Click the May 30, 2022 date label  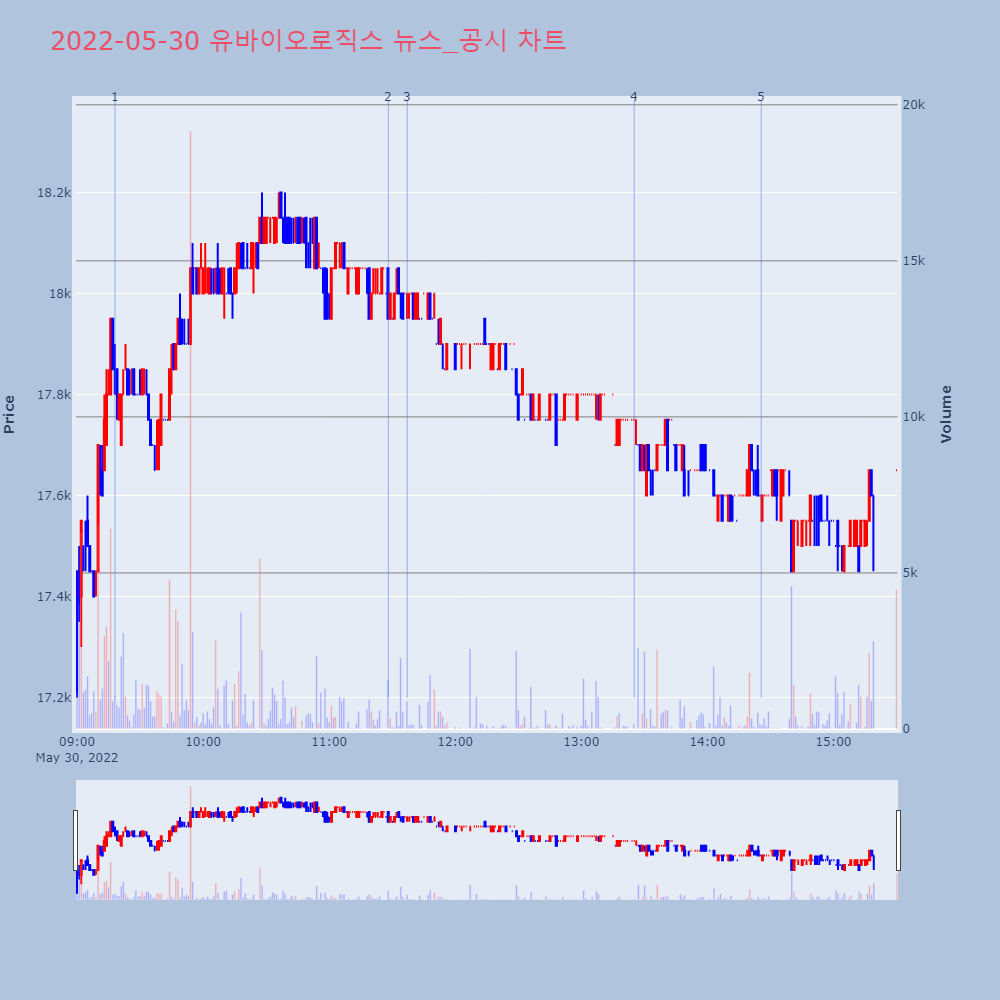(x=77, y=758)
